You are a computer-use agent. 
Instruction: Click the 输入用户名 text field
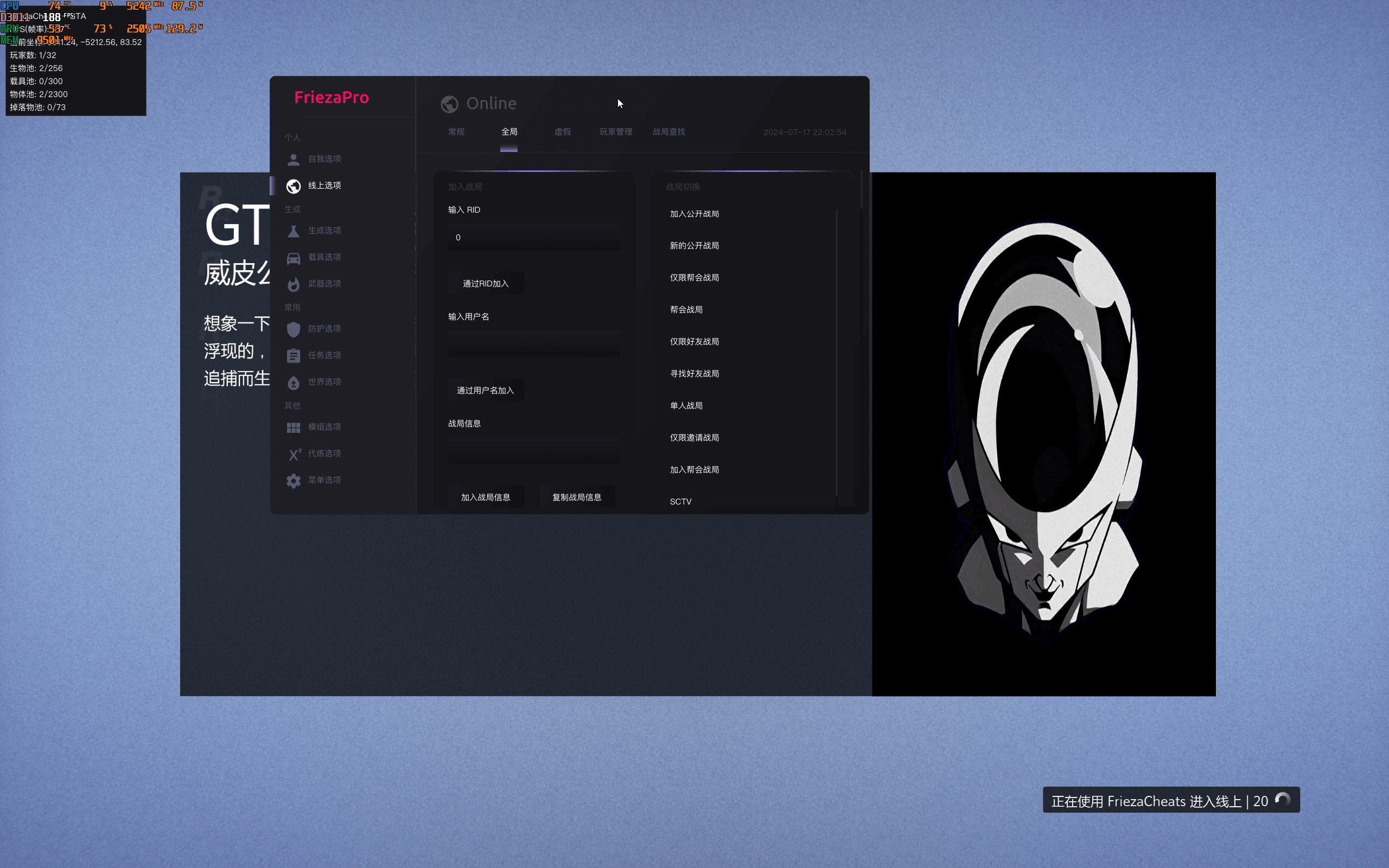click(x=533, y=344)
